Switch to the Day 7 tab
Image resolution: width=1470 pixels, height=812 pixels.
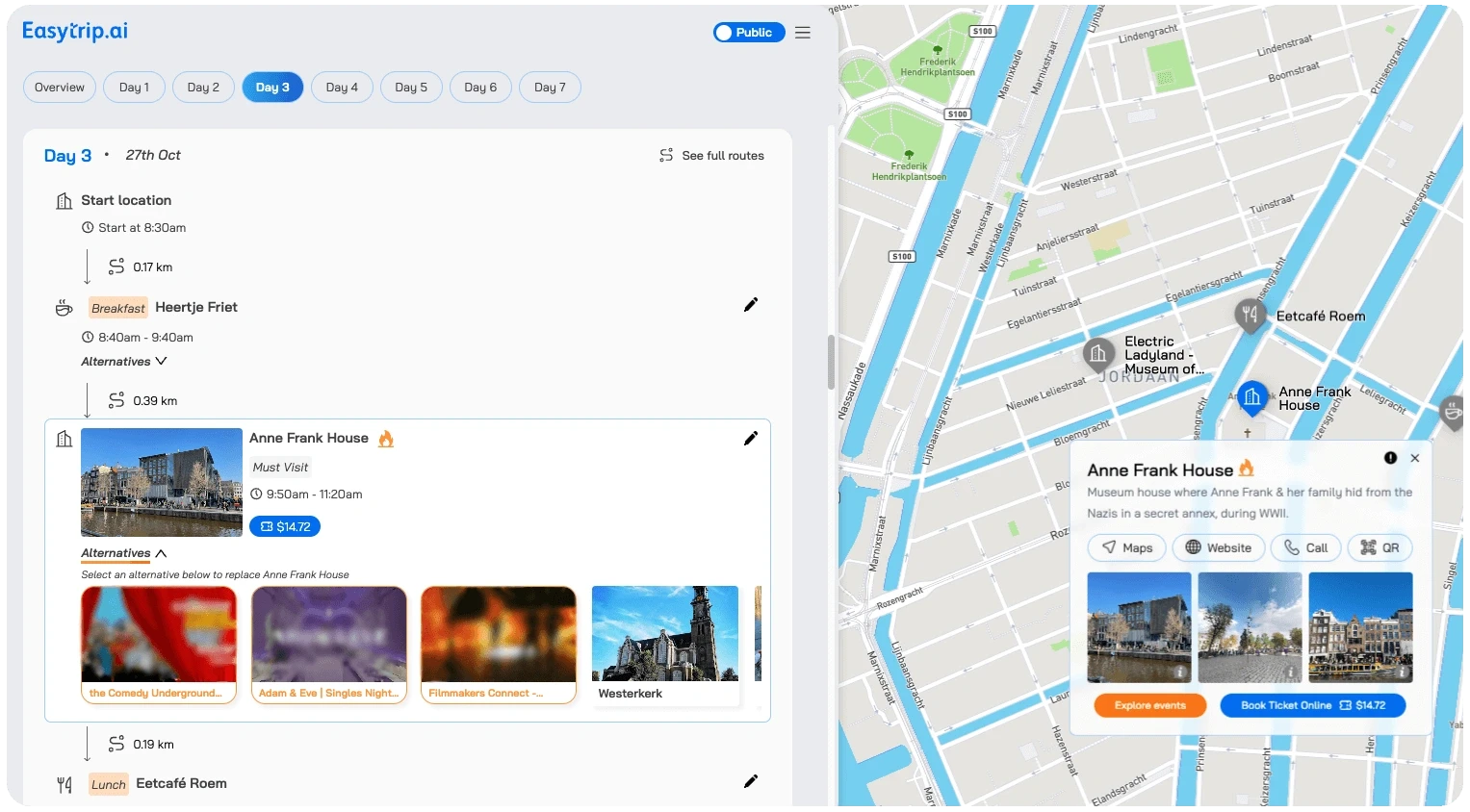pyautogui.click(x=550, y=88)
